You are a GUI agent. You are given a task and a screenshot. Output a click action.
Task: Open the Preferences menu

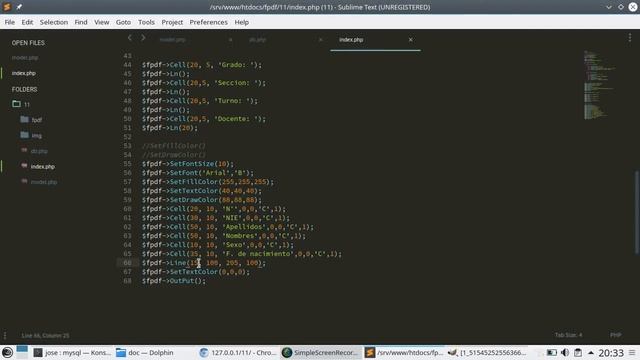tap(209, 22)
